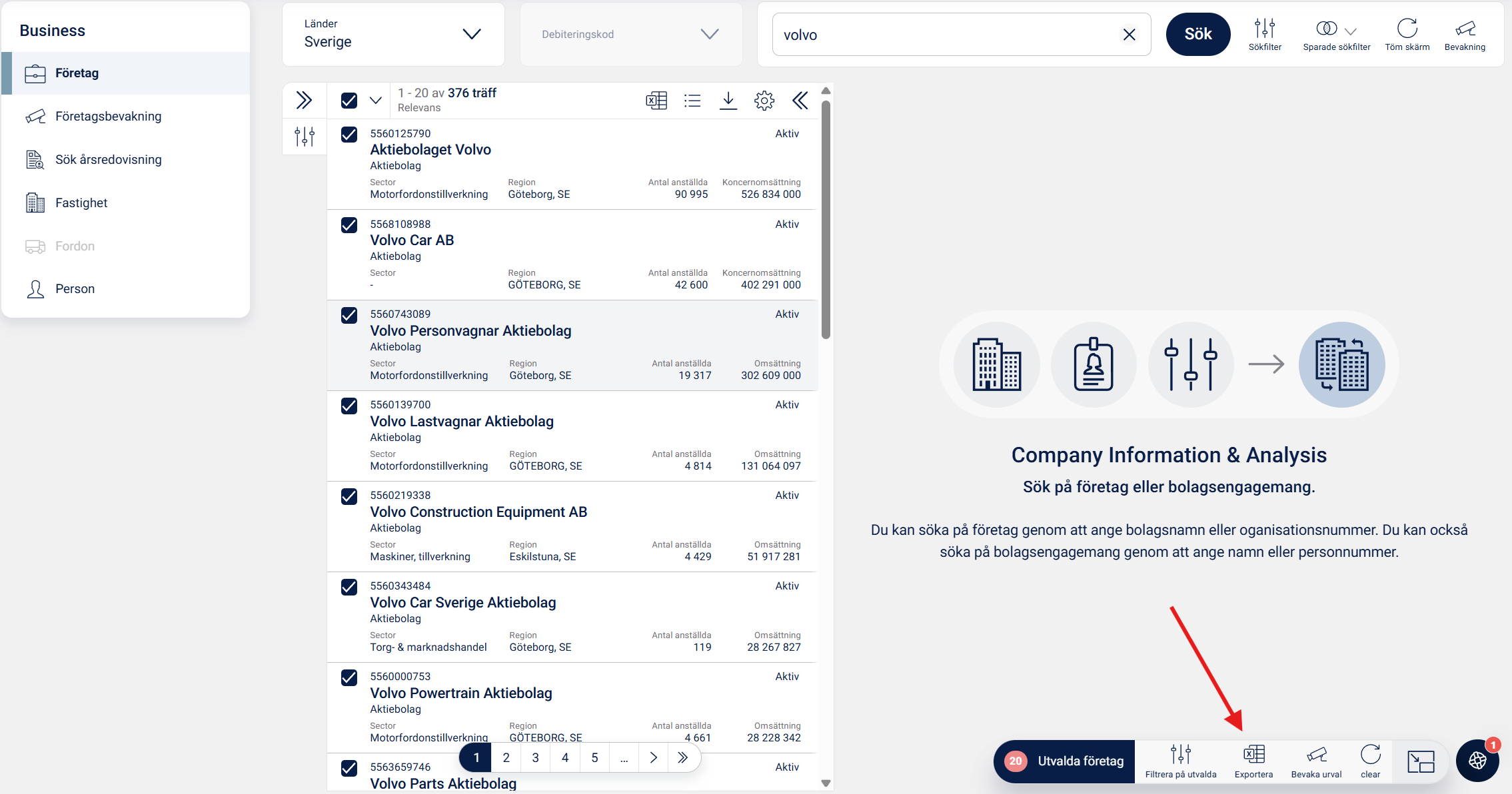Open the Länder Sverige dropdown
This screenshot has width=1512, height=794.
tap(393, 34)
